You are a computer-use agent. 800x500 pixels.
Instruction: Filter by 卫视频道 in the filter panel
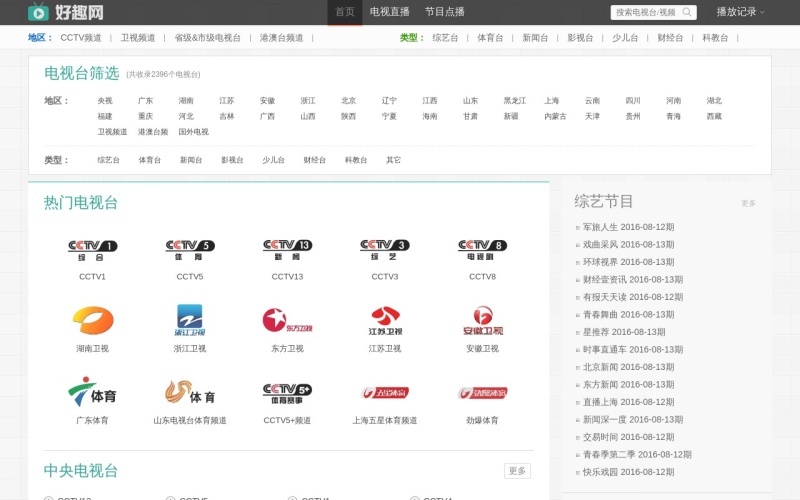pyautogui.click(x=112, y=132)
